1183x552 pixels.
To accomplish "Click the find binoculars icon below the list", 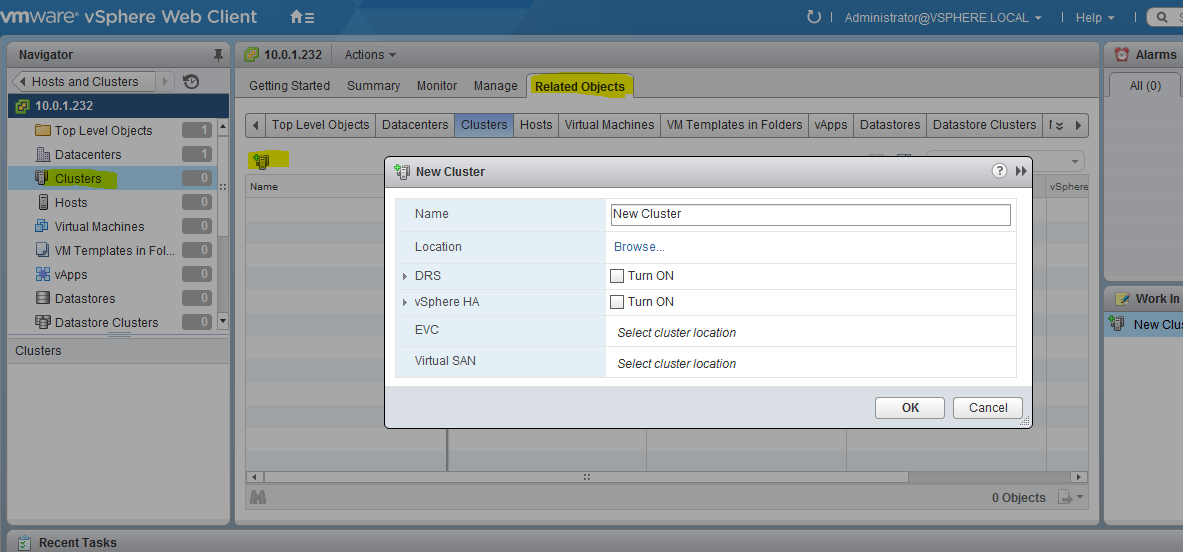I will point(258,497).
